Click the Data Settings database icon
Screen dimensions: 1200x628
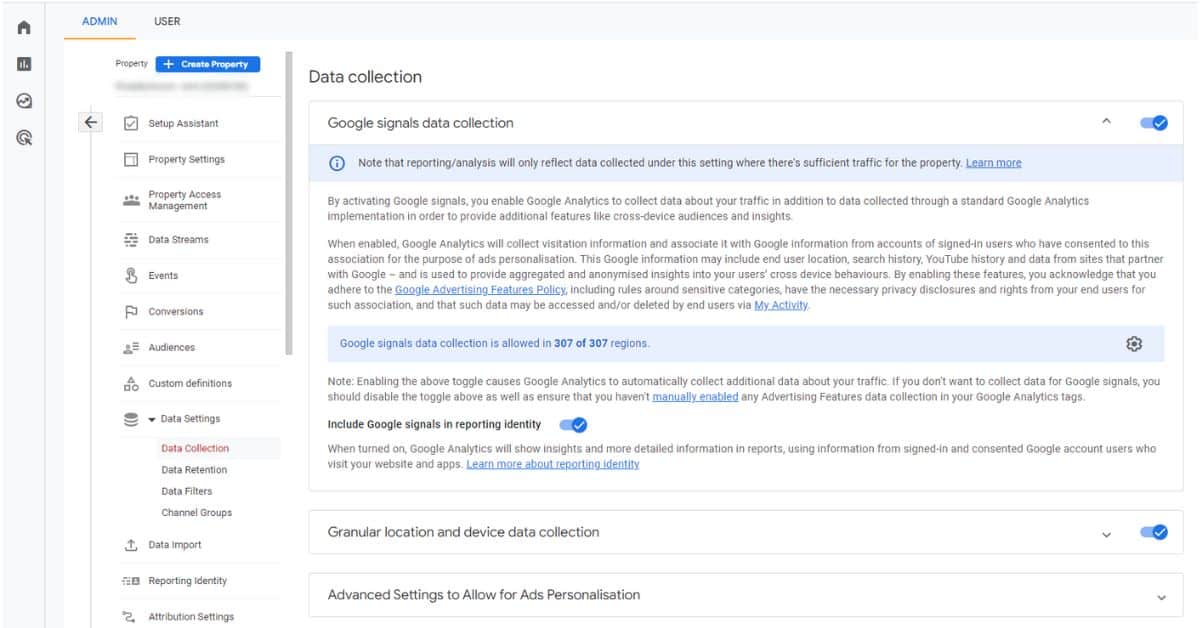[130, 419]
